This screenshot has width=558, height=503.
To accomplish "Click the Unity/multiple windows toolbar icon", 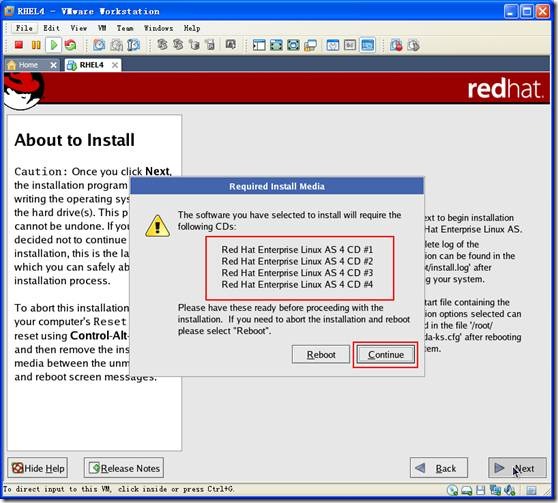I will coord(310,45).
